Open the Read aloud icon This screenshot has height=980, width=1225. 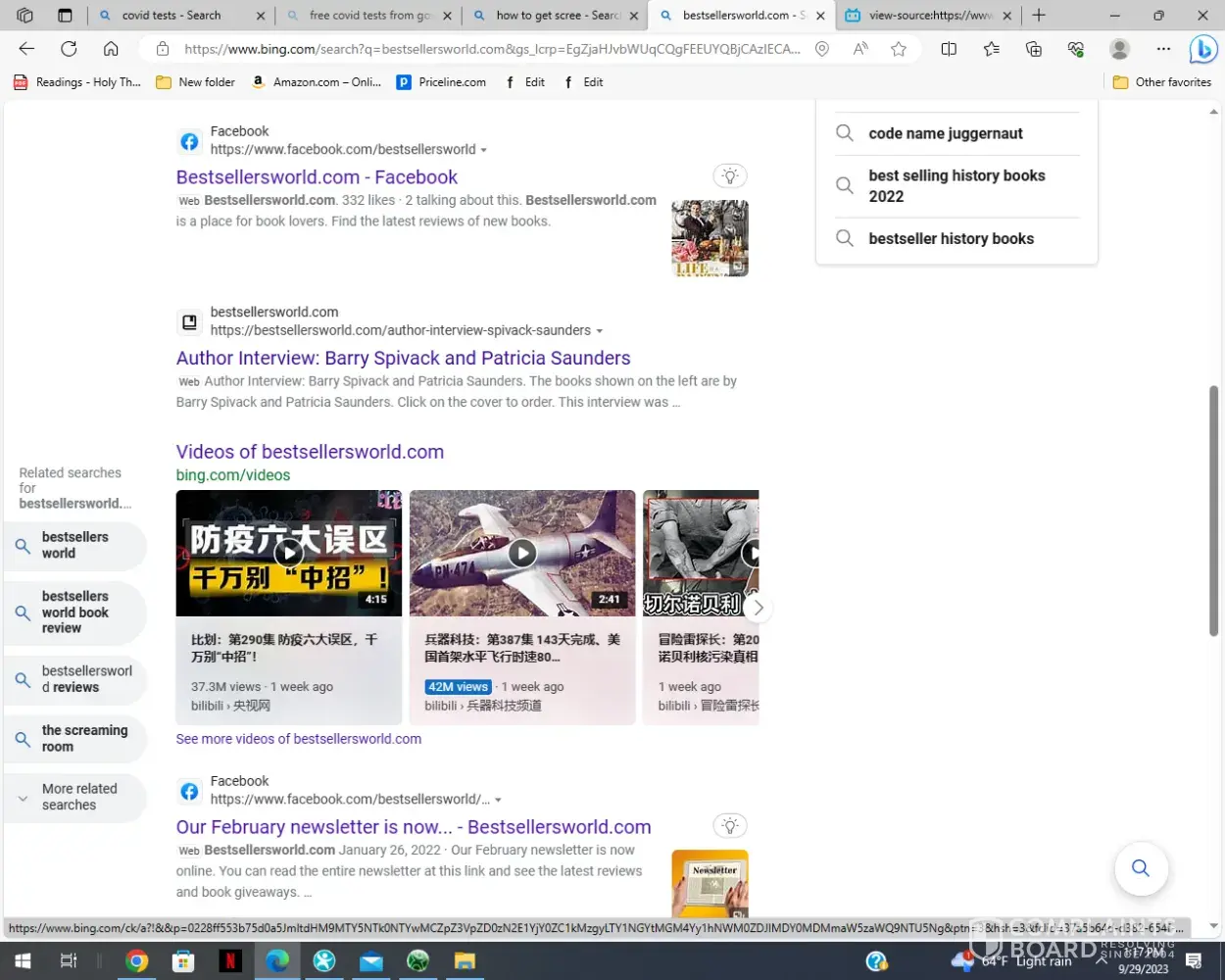pyautogui.click(x=860, y=49)
